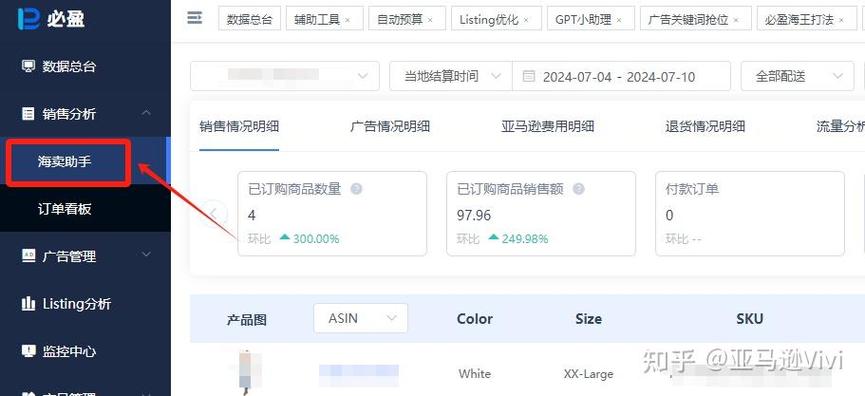Click the 销售分析 sidebar icon

(x=28, y=114)
